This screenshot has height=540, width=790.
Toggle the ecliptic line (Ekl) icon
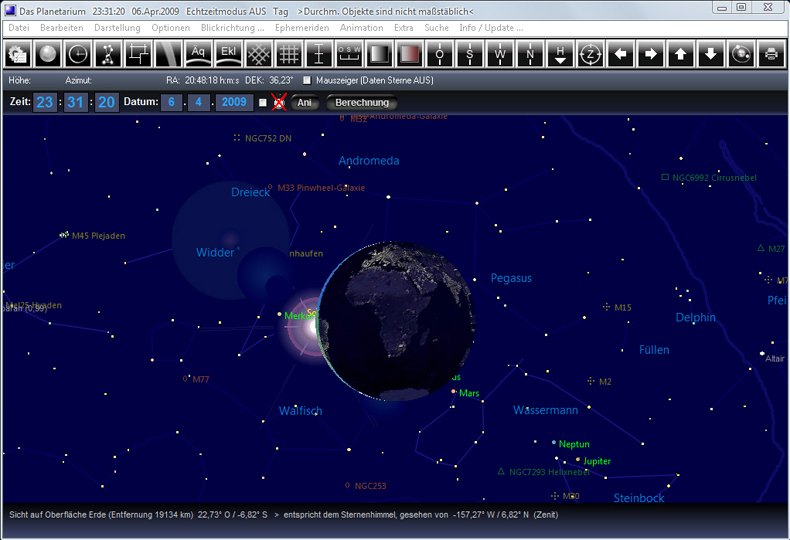coord(228,53)
